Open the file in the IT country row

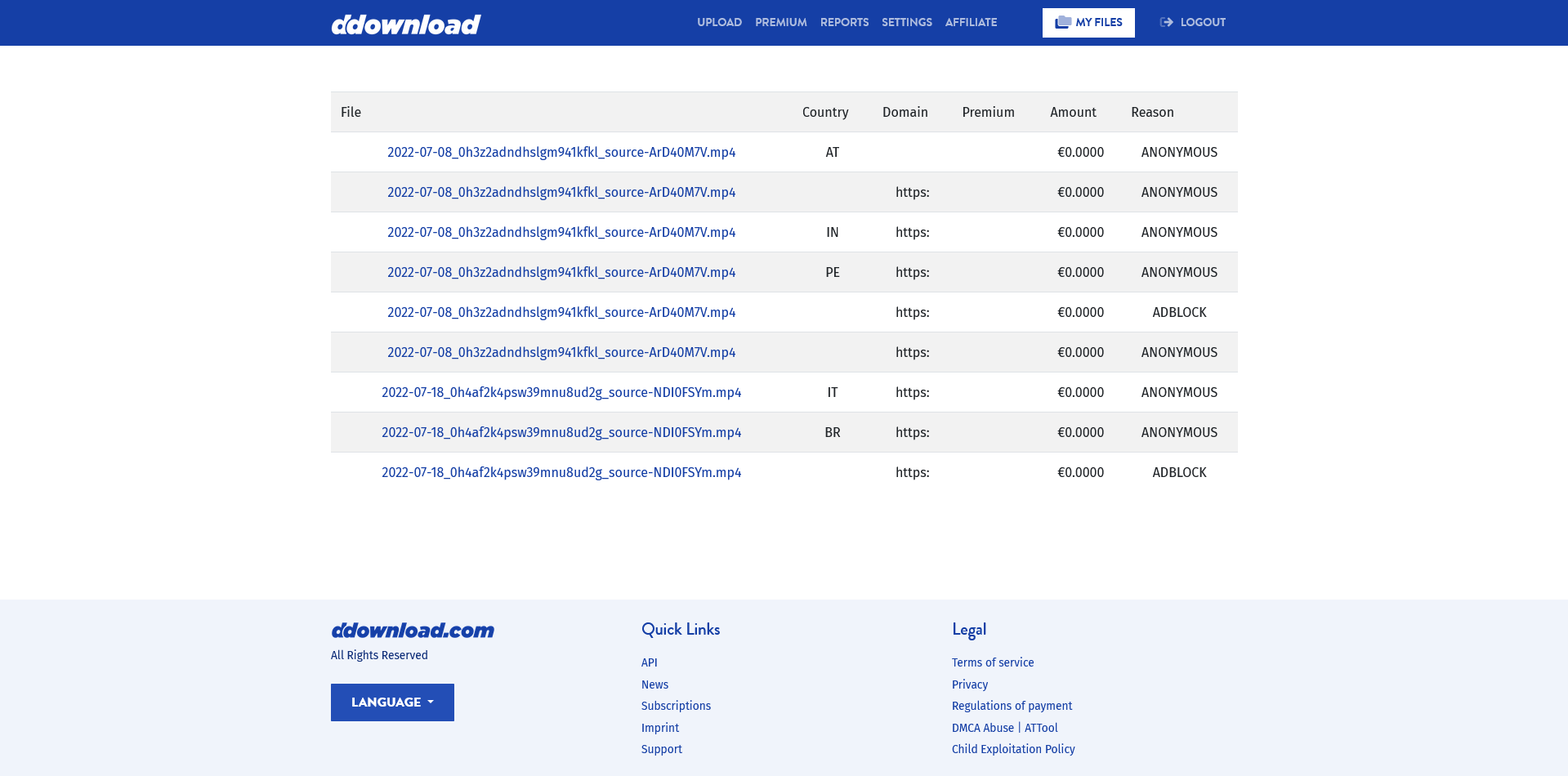[x=561, y=392]
